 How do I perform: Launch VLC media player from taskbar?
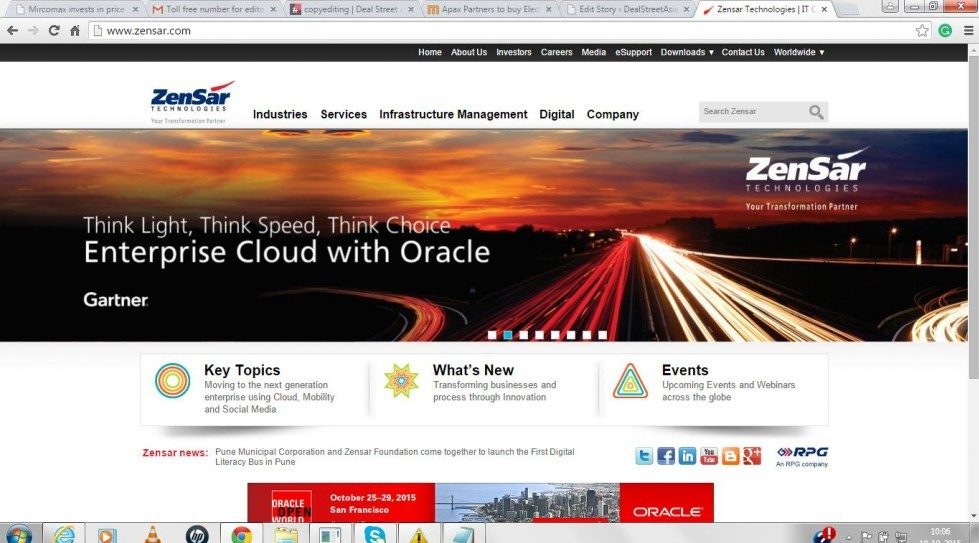[152, 535]
